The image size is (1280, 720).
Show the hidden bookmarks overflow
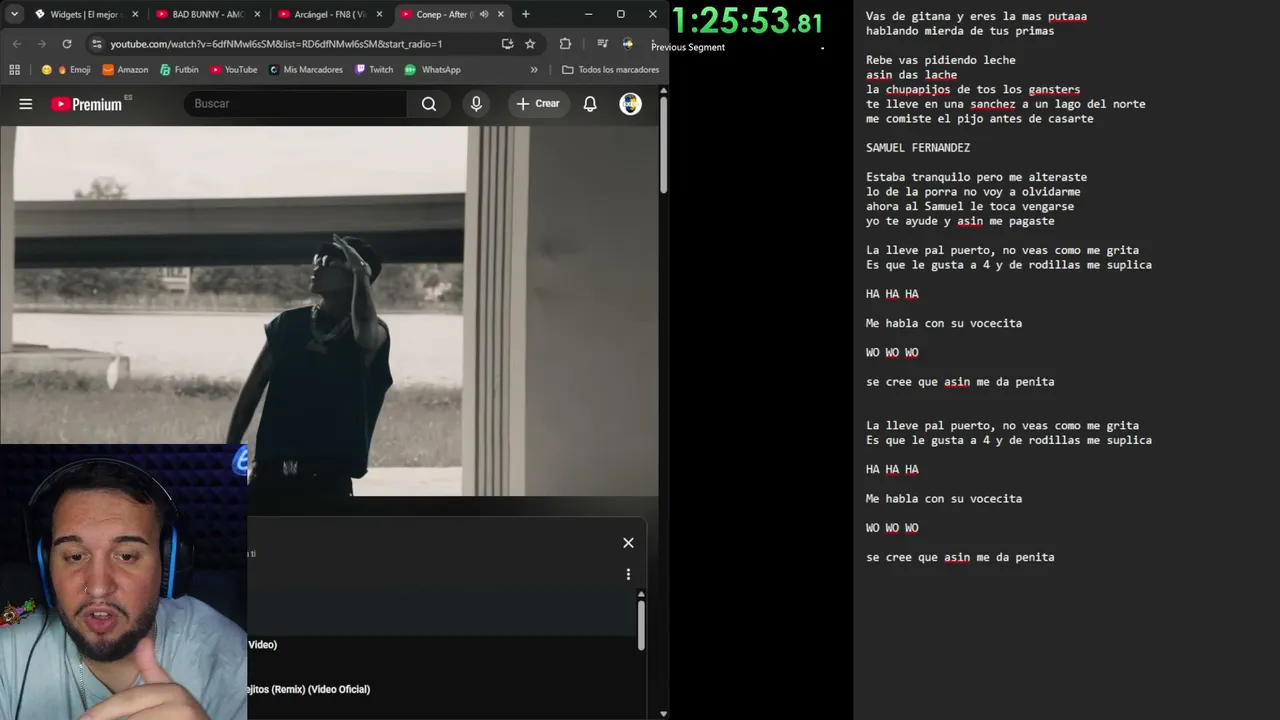pos(534,70)
